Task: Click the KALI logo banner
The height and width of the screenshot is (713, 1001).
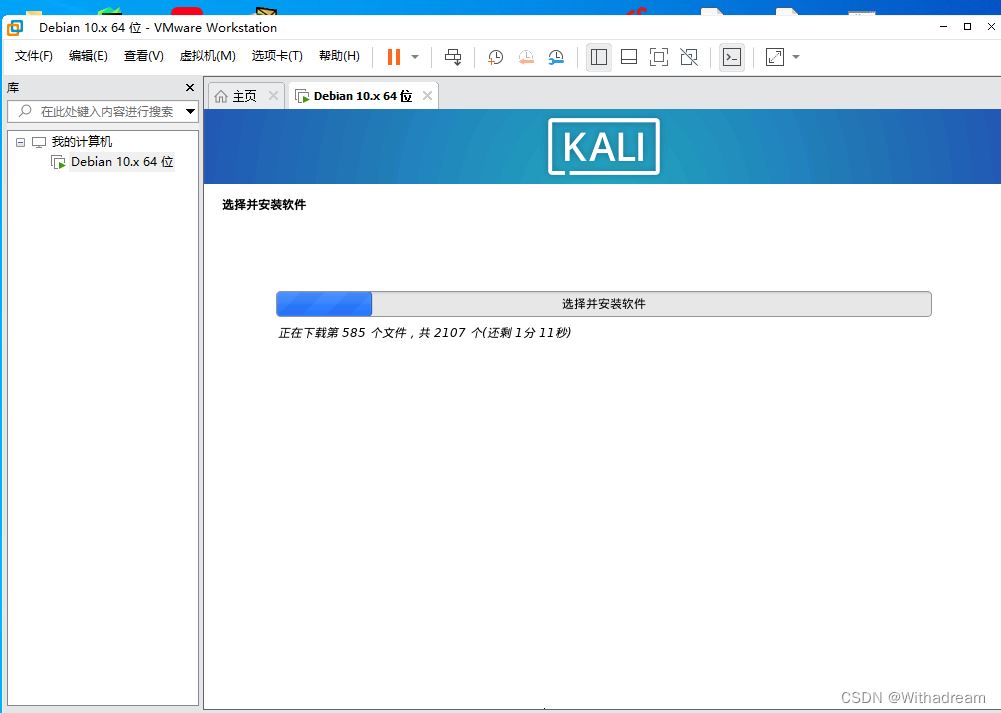Action: [603, 147]
